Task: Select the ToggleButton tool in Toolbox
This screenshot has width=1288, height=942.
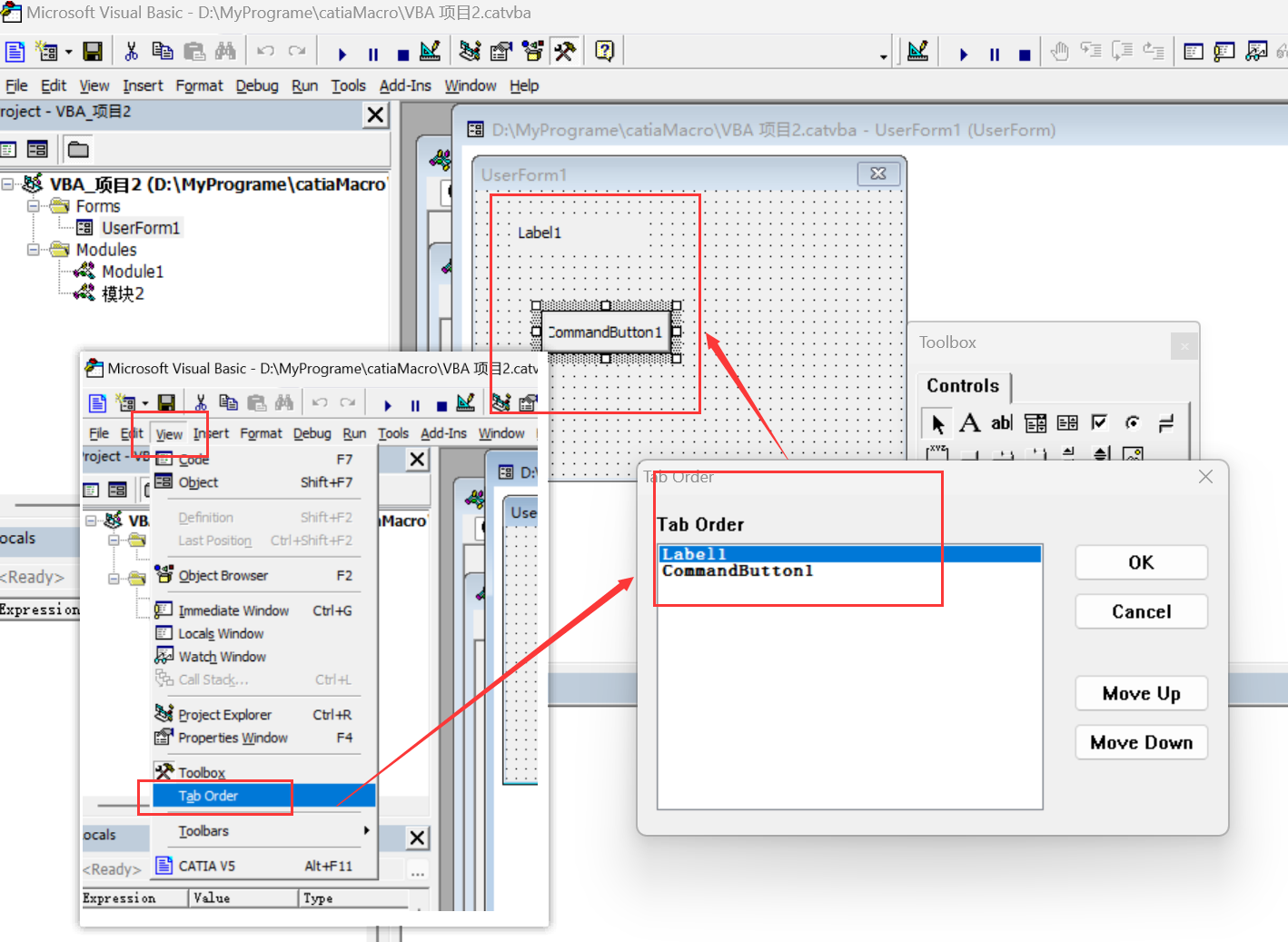Action: pyautogui.click(x=1165, y=423)
